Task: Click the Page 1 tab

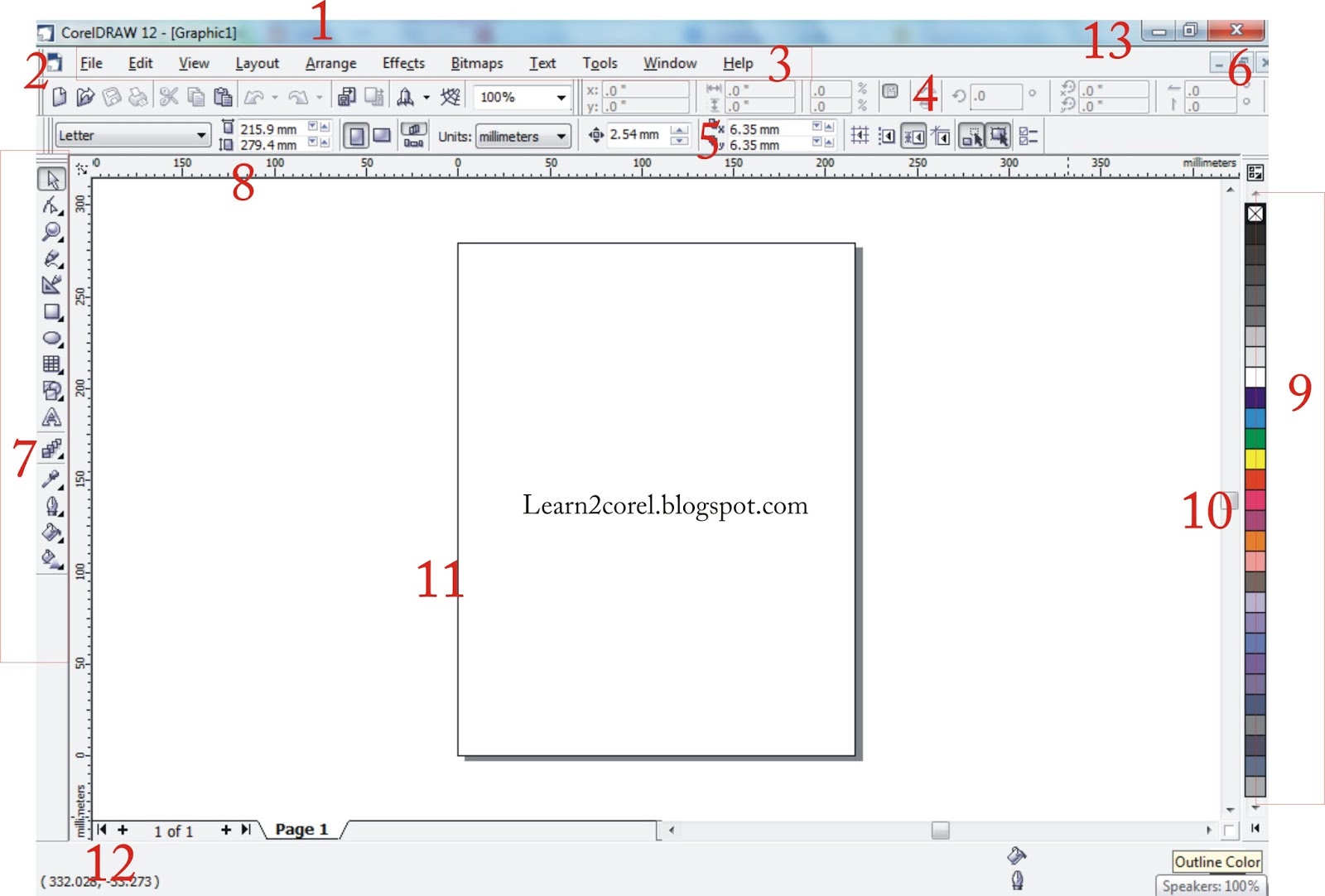Action: point(301,829)
